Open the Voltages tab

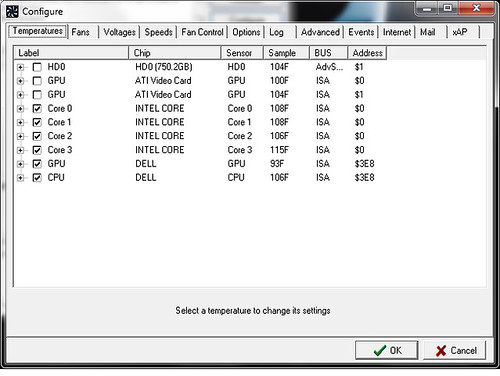coord(119,32)
